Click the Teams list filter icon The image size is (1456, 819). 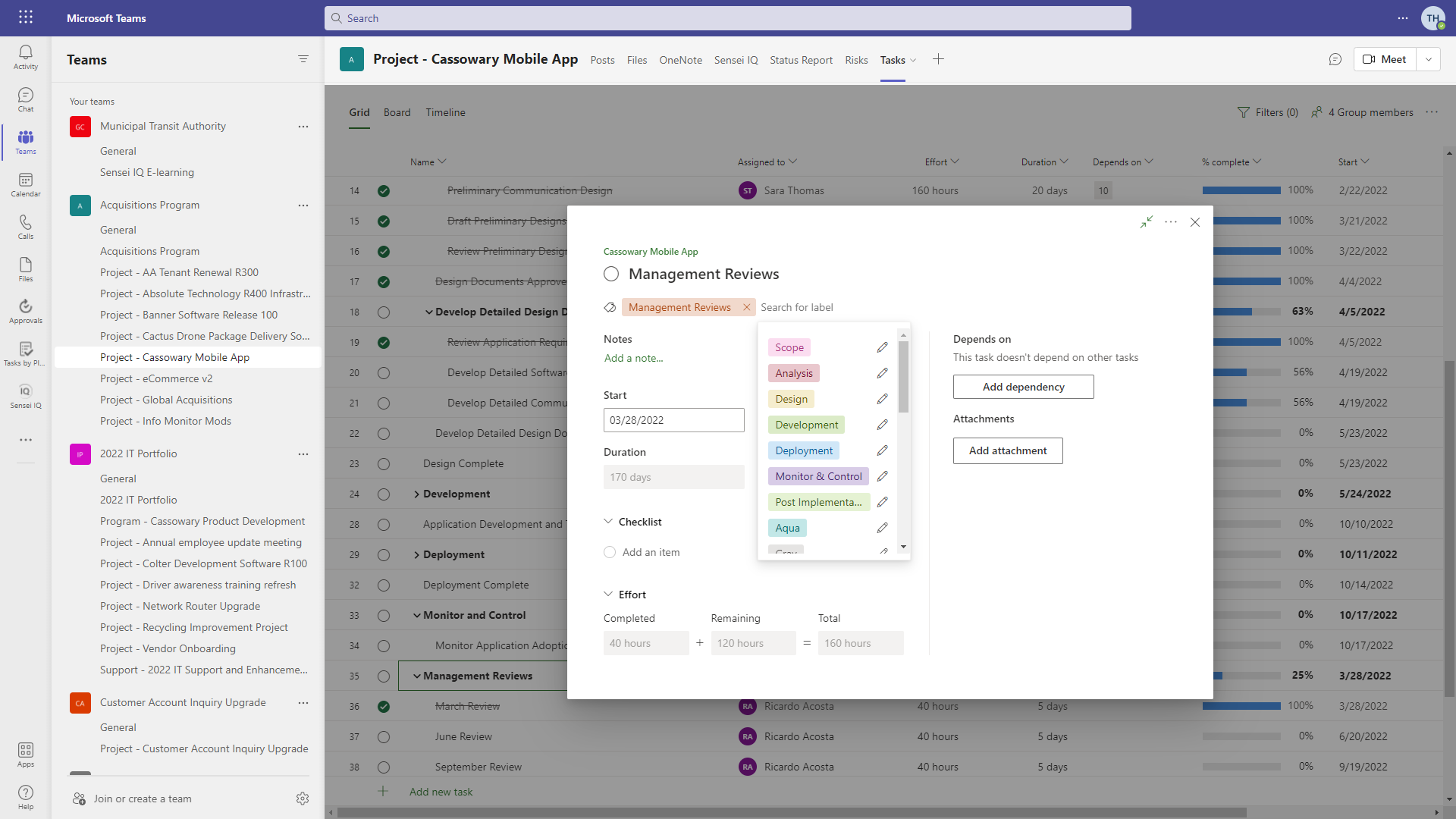click(x=303, y=59)
